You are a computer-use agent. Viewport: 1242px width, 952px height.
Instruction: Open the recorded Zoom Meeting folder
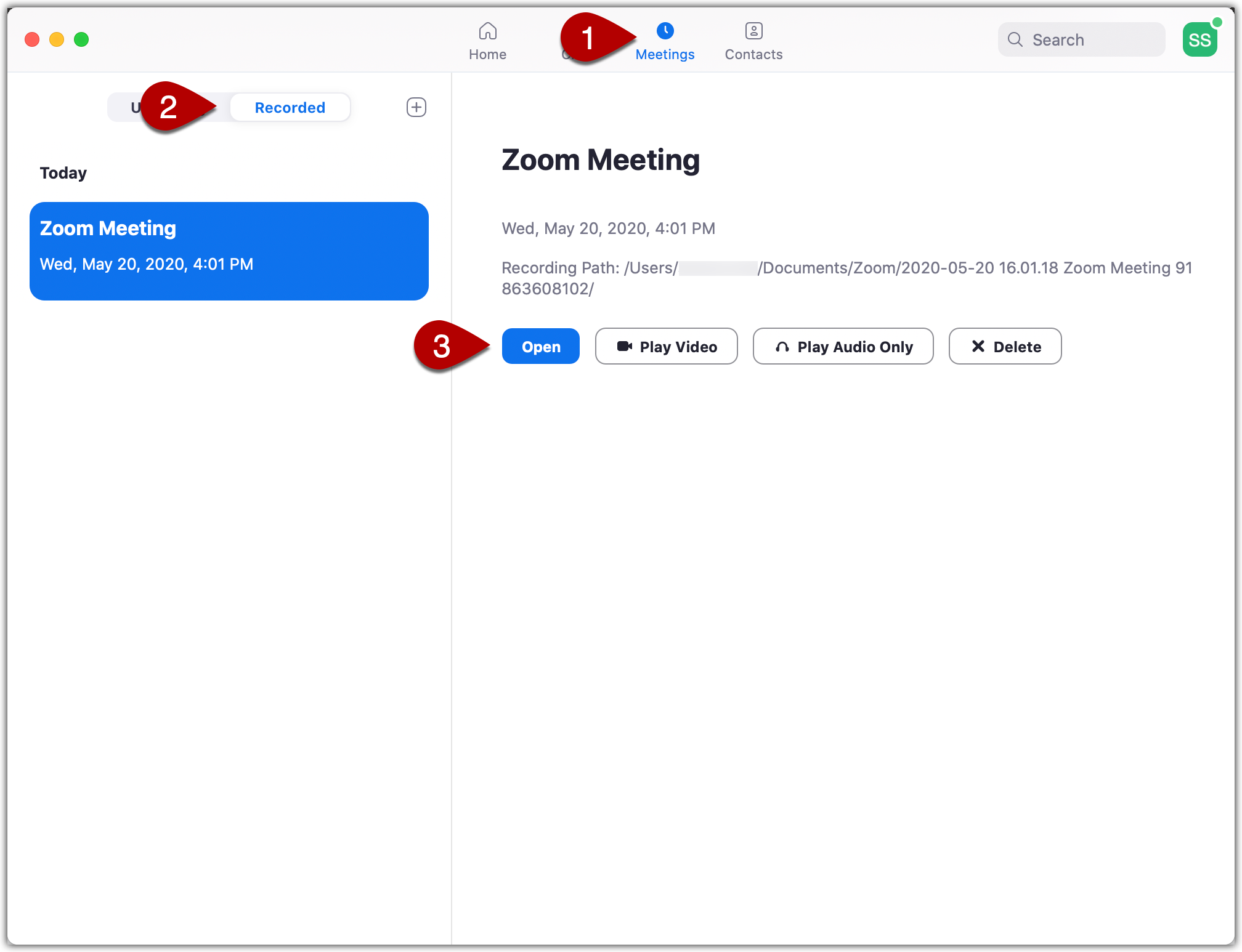click(540, 346)
